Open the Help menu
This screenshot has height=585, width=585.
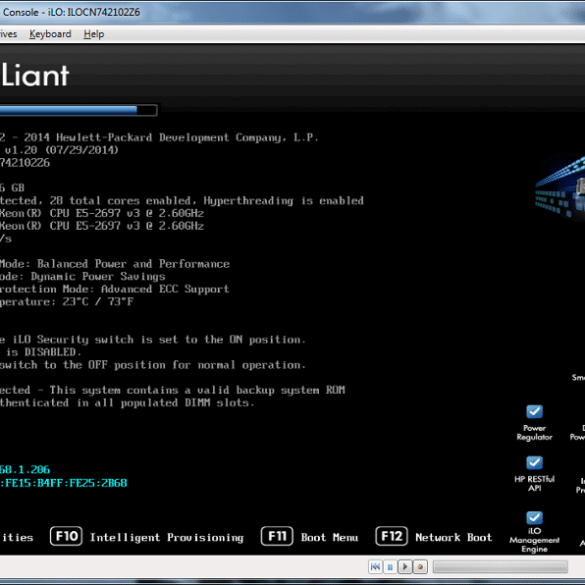[x=94, y=34]
